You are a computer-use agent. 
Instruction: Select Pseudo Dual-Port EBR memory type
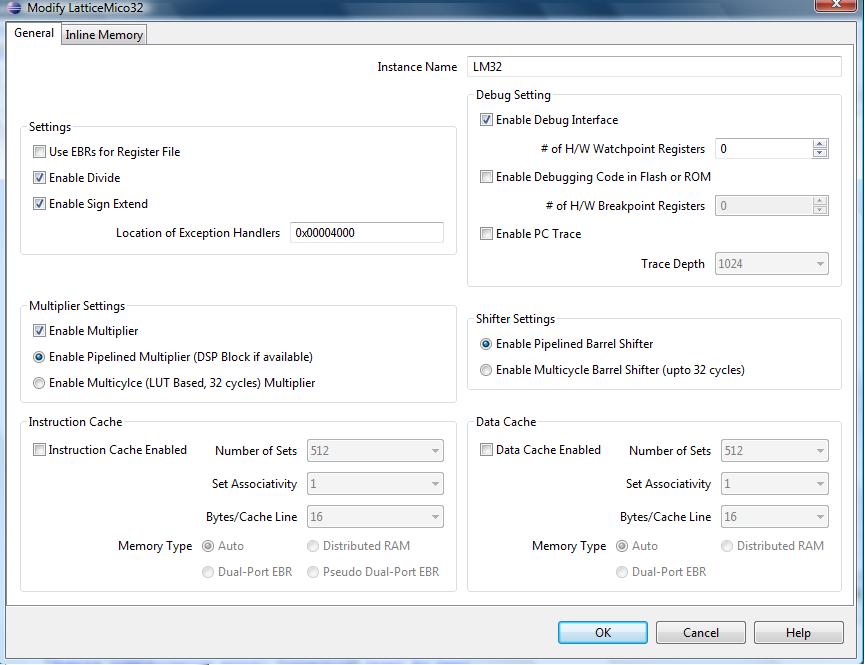tap(313, 572)
